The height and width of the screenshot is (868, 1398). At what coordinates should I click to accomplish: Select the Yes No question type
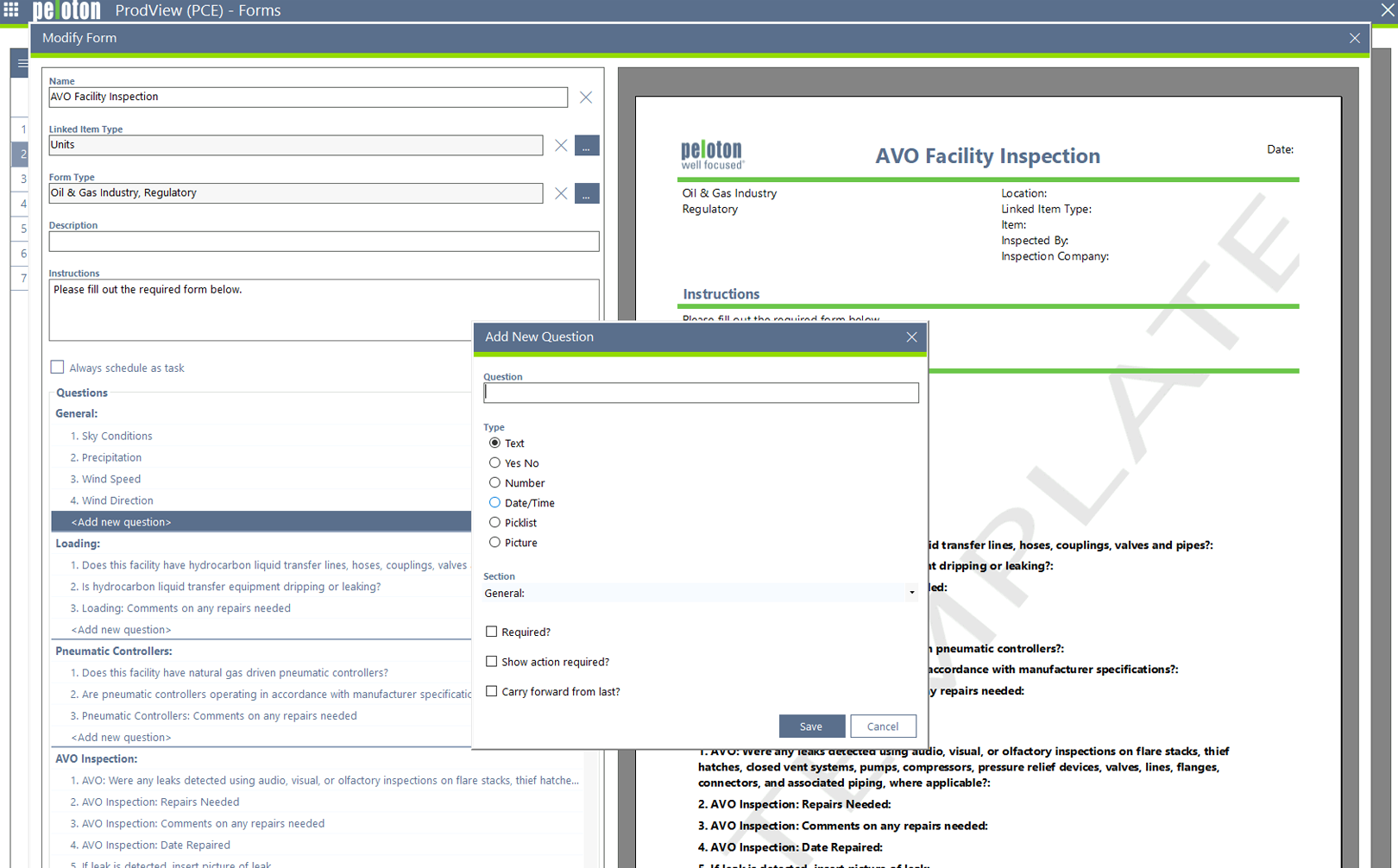(x=494, y=463)
